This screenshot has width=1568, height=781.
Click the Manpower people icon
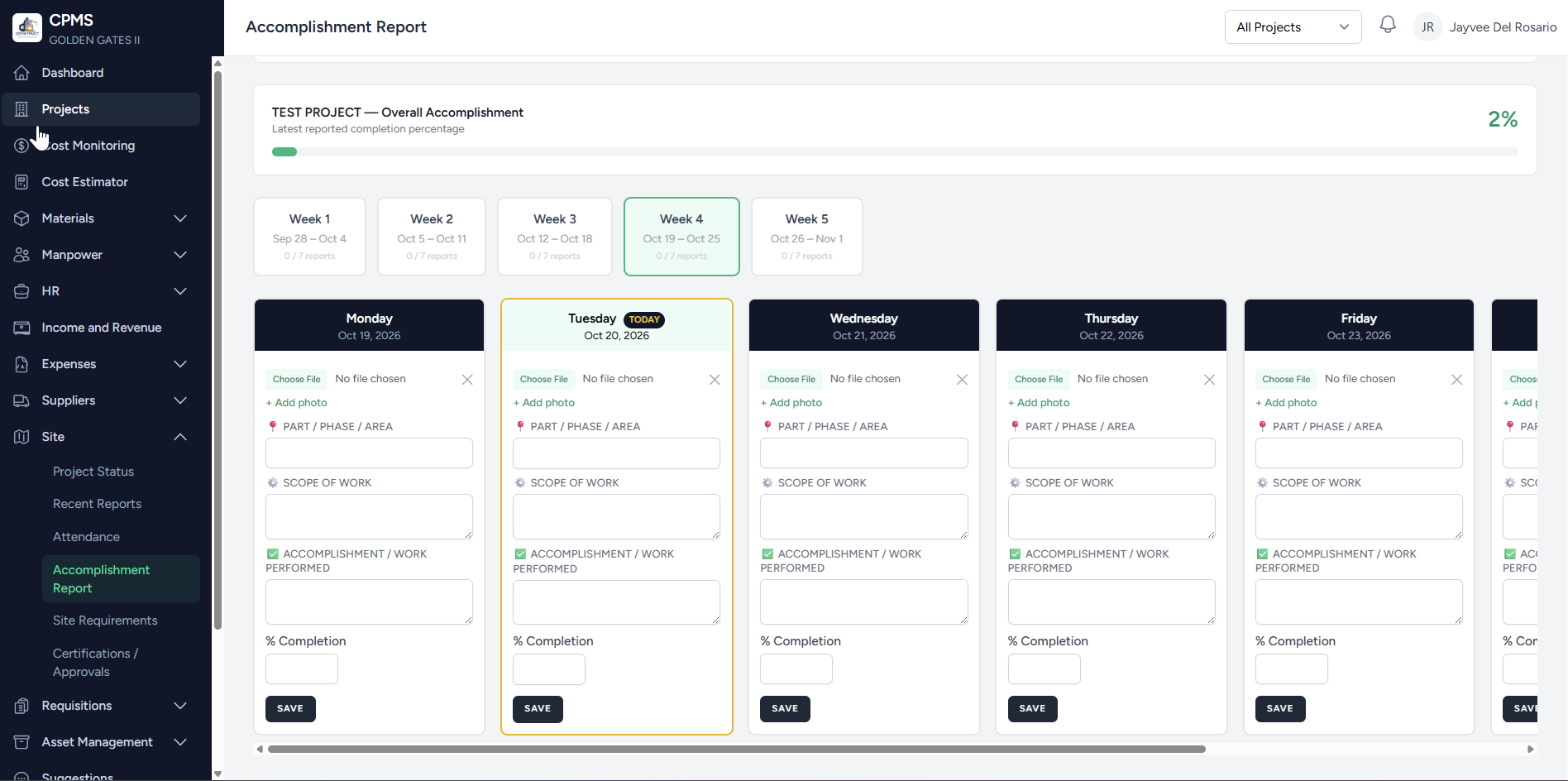(x=22, y=255)
